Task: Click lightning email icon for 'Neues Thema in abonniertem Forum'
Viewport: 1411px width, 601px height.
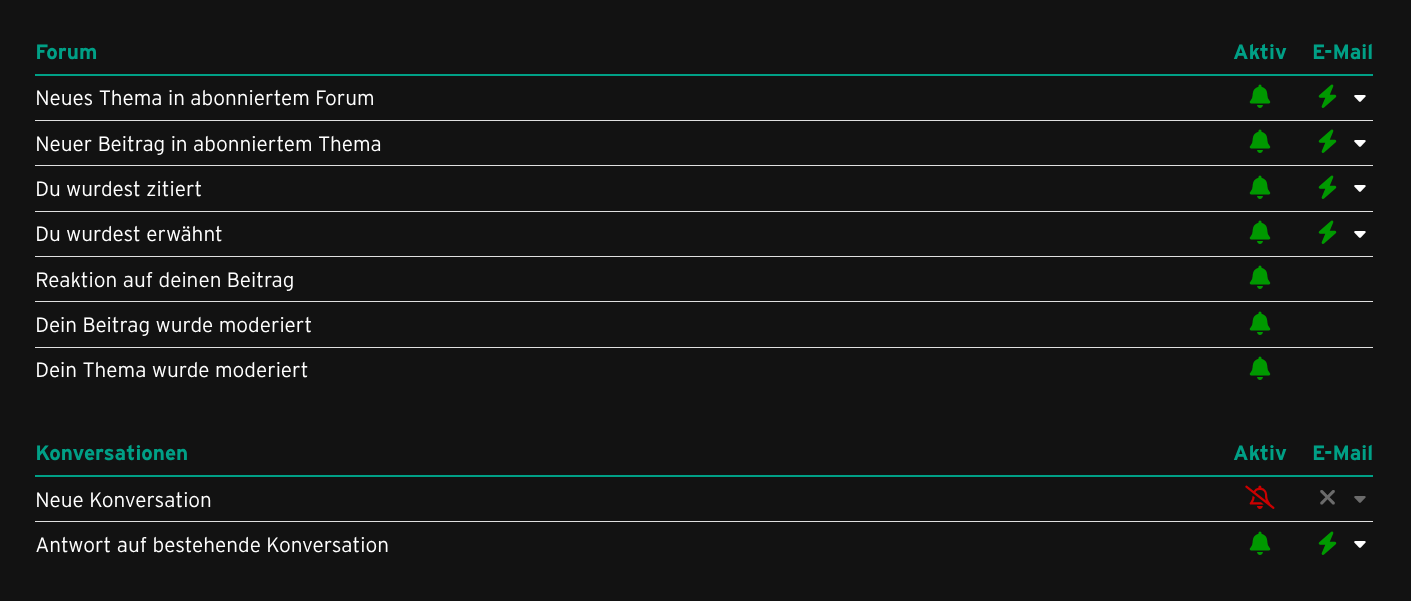Action: (x=1327, y=97)
